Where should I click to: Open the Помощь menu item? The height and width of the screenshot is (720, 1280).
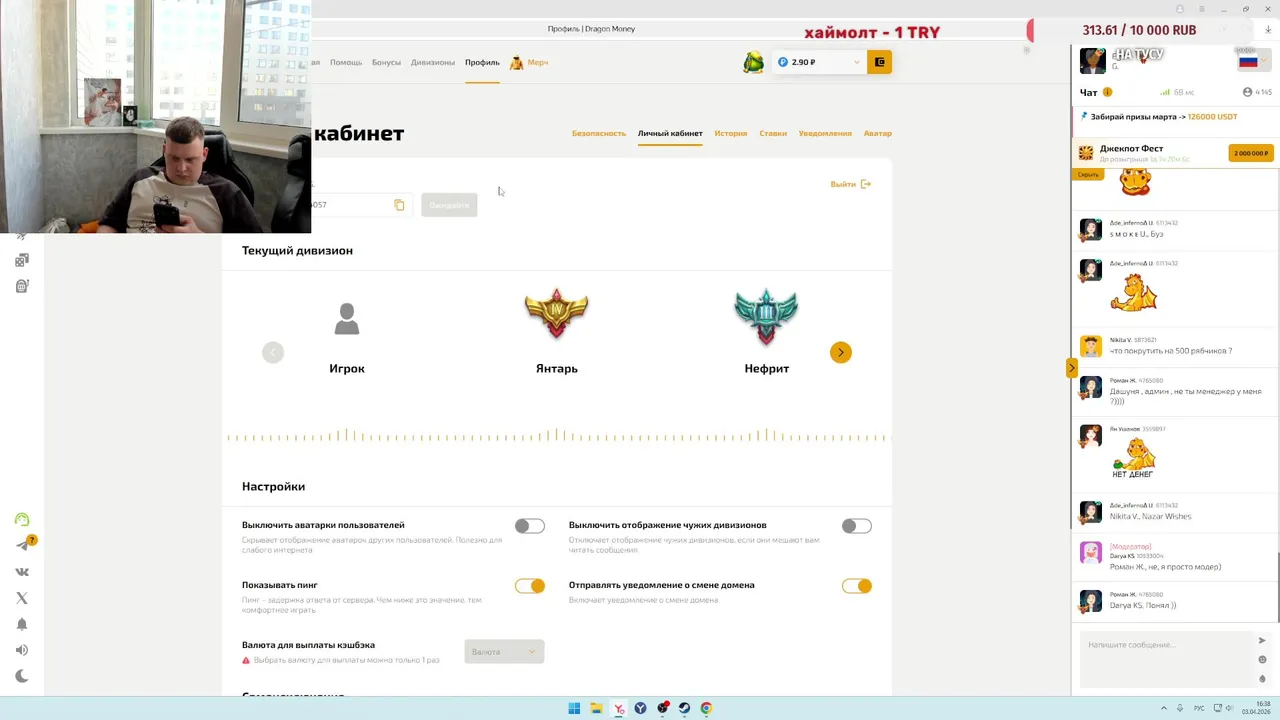pyautogui.click(x=346, y=62)
